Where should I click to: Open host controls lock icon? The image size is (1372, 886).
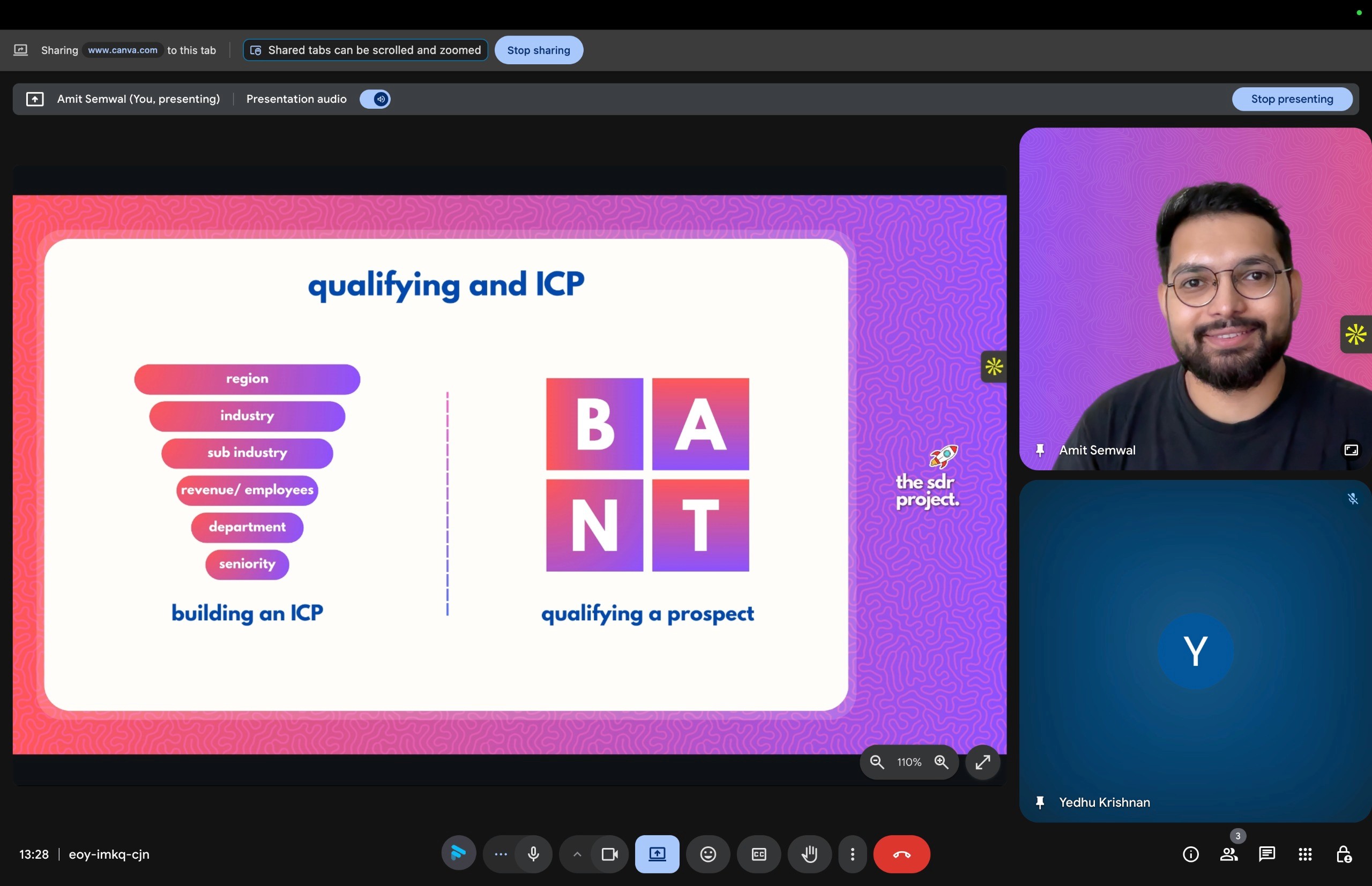tap(1343, 854)
